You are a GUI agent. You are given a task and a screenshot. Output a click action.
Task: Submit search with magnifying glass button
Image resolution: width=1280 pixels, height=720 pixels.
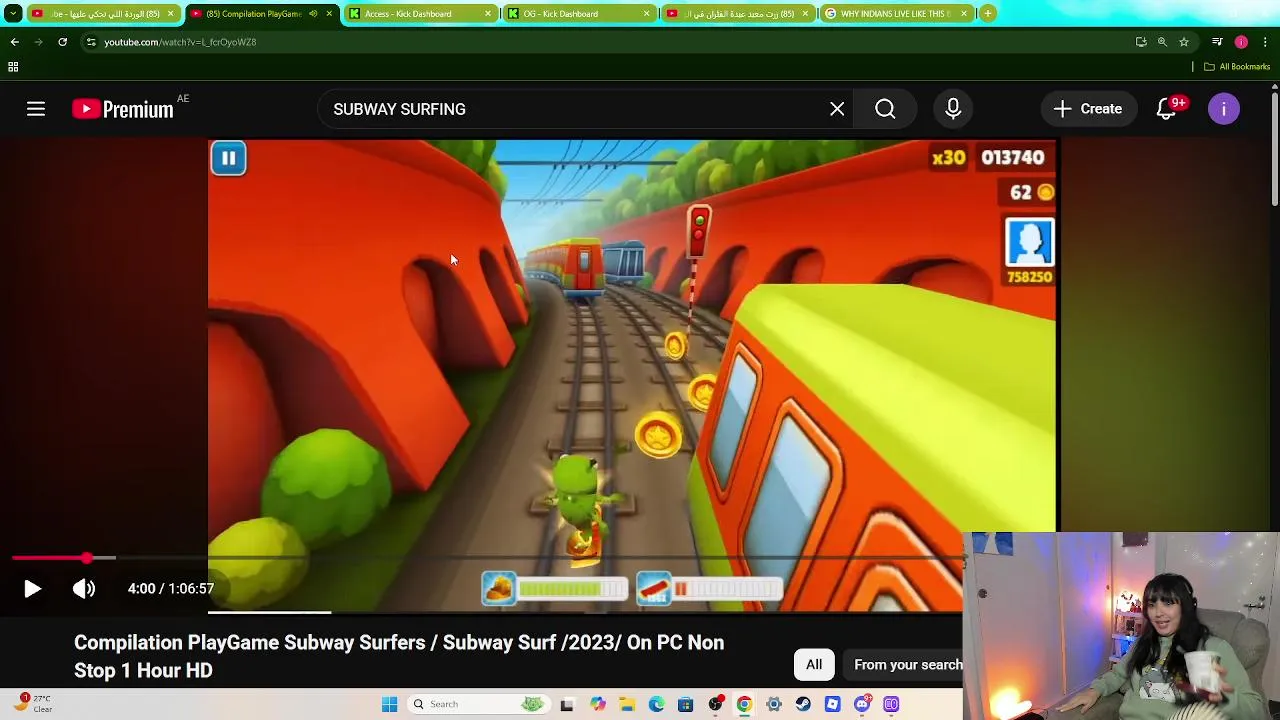pyautogui.click(x=885, y=109)
